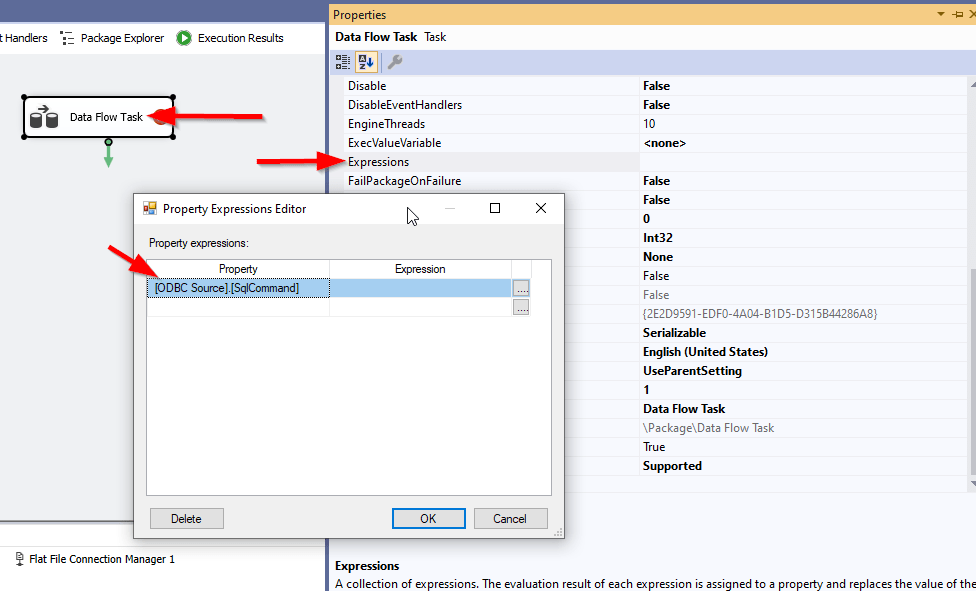Switch Properties to Categorized view
Image resolution: width=976 pixels, height=591 pixels.
[x=341, y=61]
